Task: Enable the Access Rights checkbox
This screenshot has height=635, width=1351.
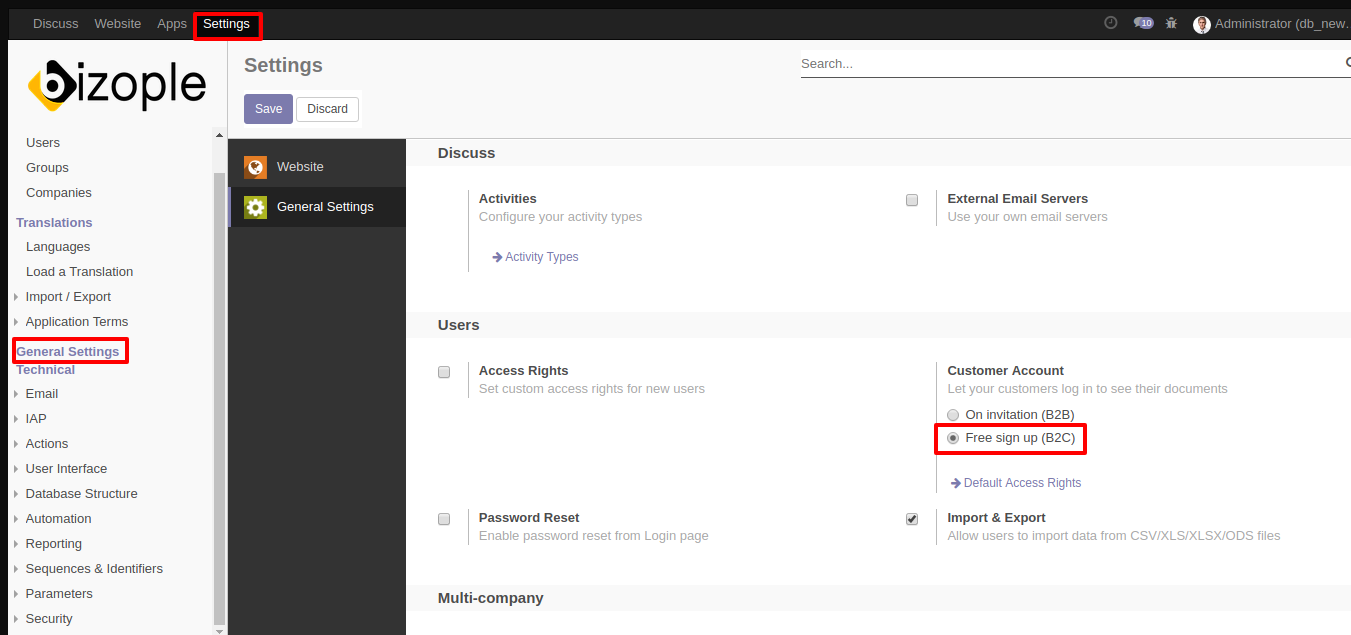Action: (444, 372)
